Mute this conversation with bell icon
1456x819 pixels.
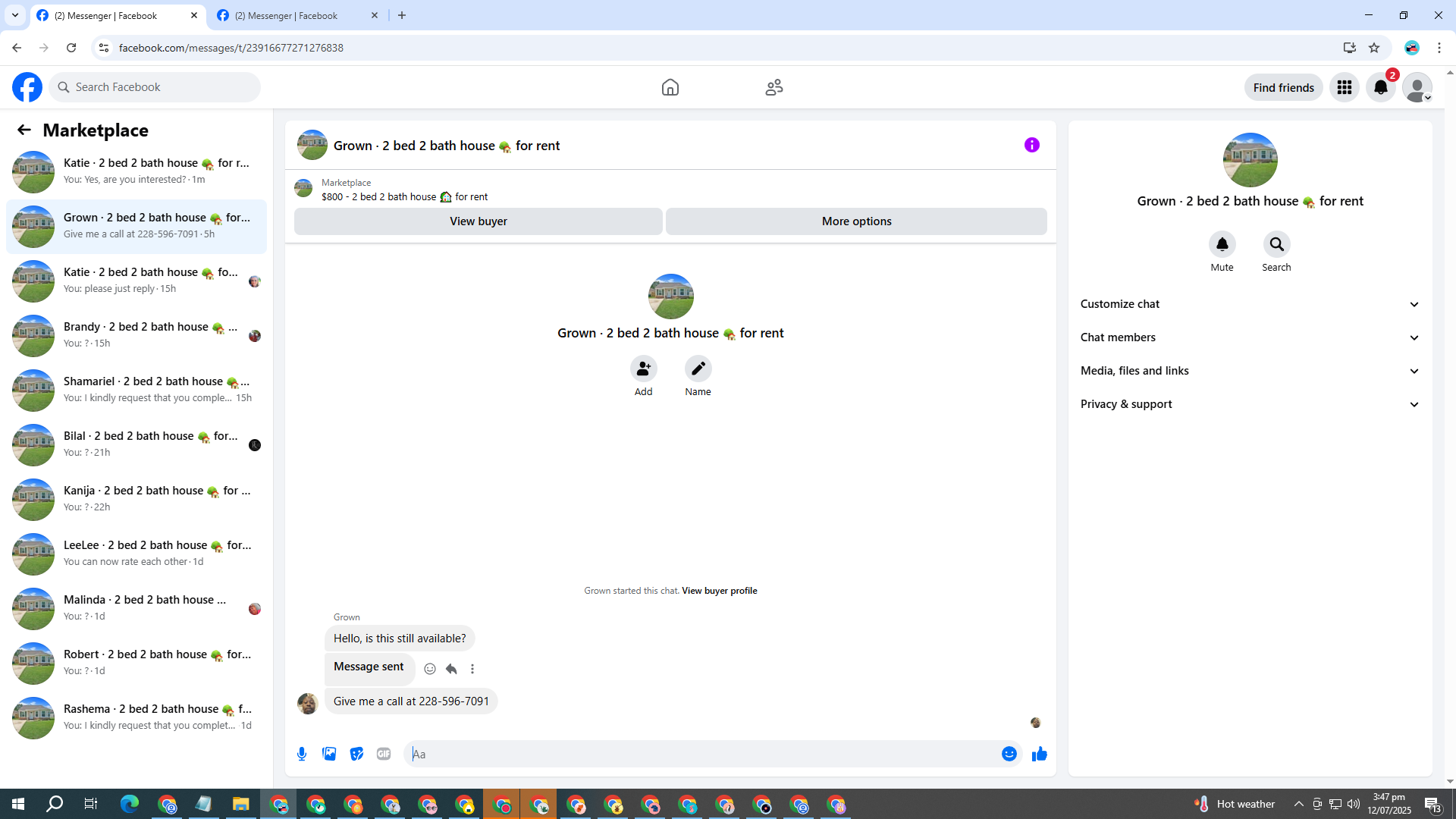1222,245
